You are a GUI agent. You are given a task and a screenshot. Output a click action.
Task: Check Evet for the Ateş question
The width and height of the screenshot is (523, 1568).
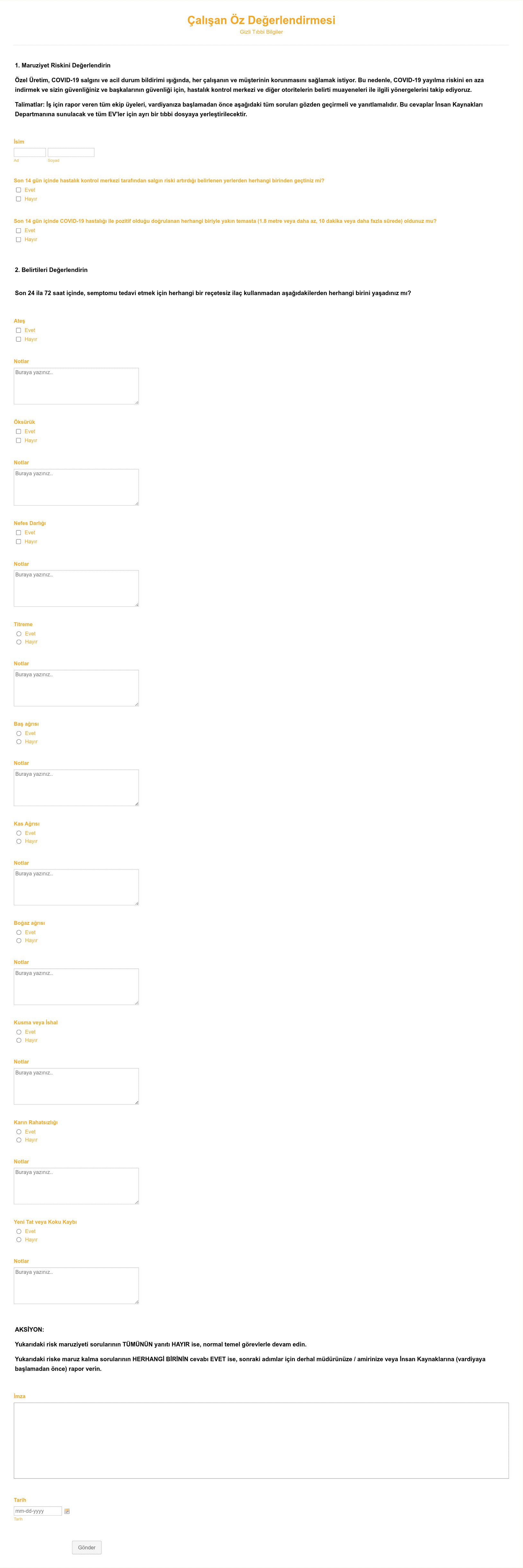tap(18, 330)
